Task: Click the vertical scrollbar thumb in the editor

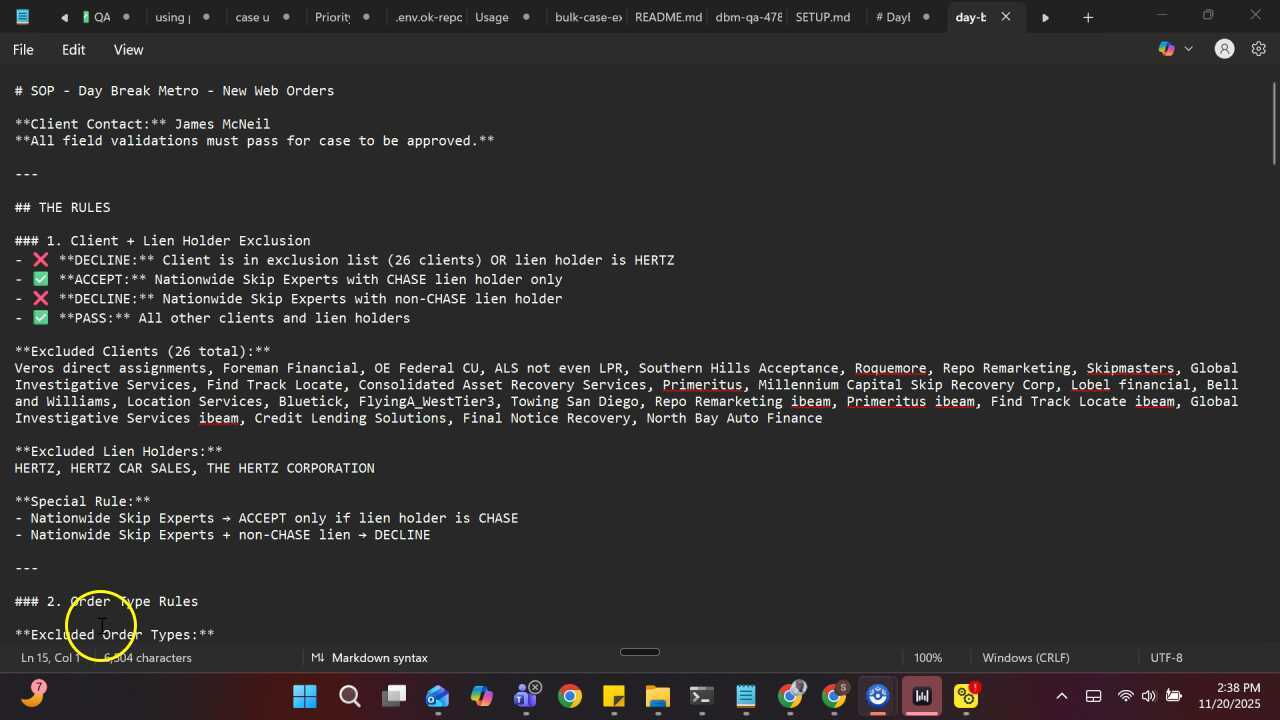Action: point(1273,124)
